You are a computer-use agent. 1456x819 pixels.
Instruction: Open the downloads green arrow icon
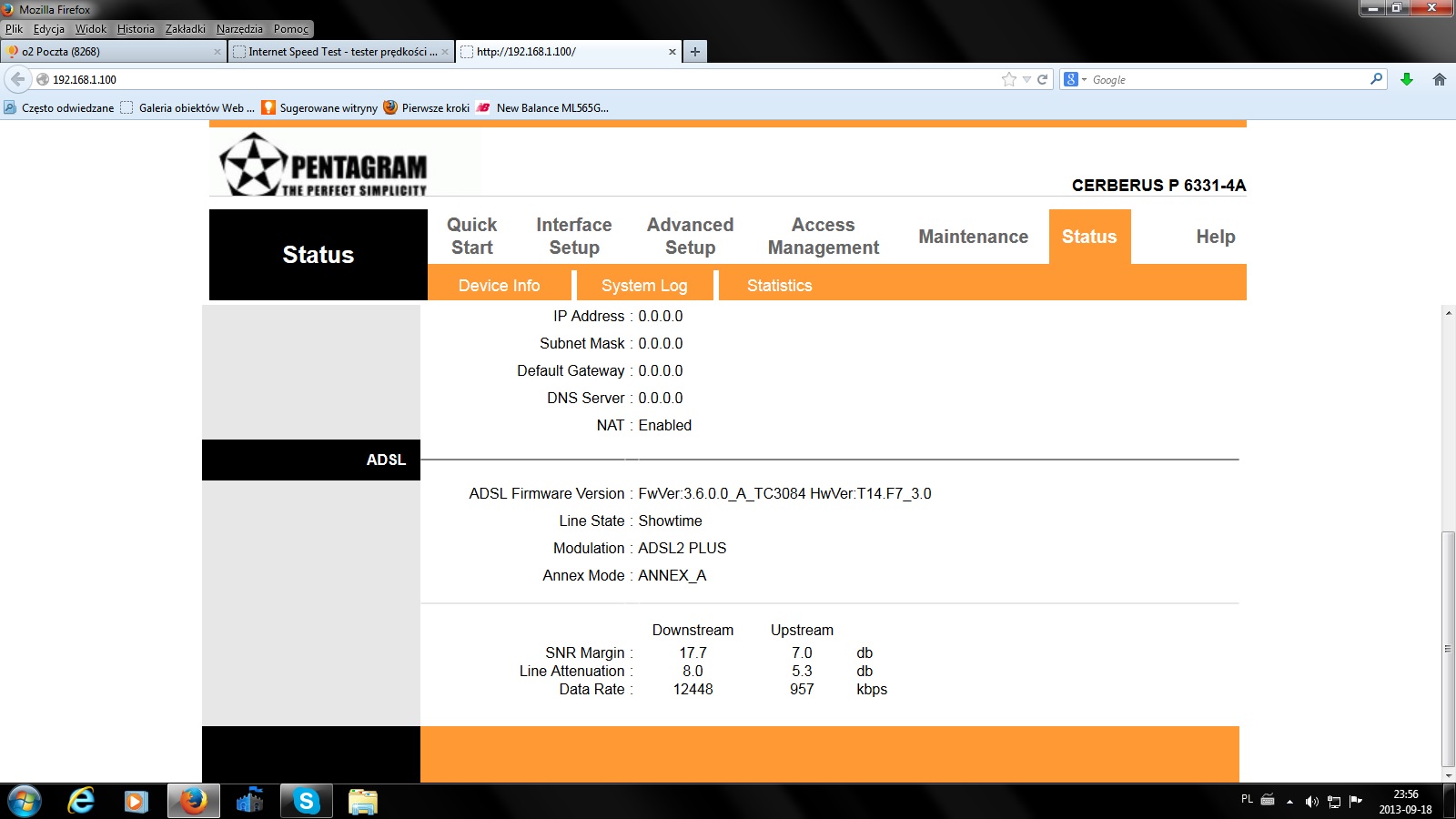click(x=1407, y=79)
